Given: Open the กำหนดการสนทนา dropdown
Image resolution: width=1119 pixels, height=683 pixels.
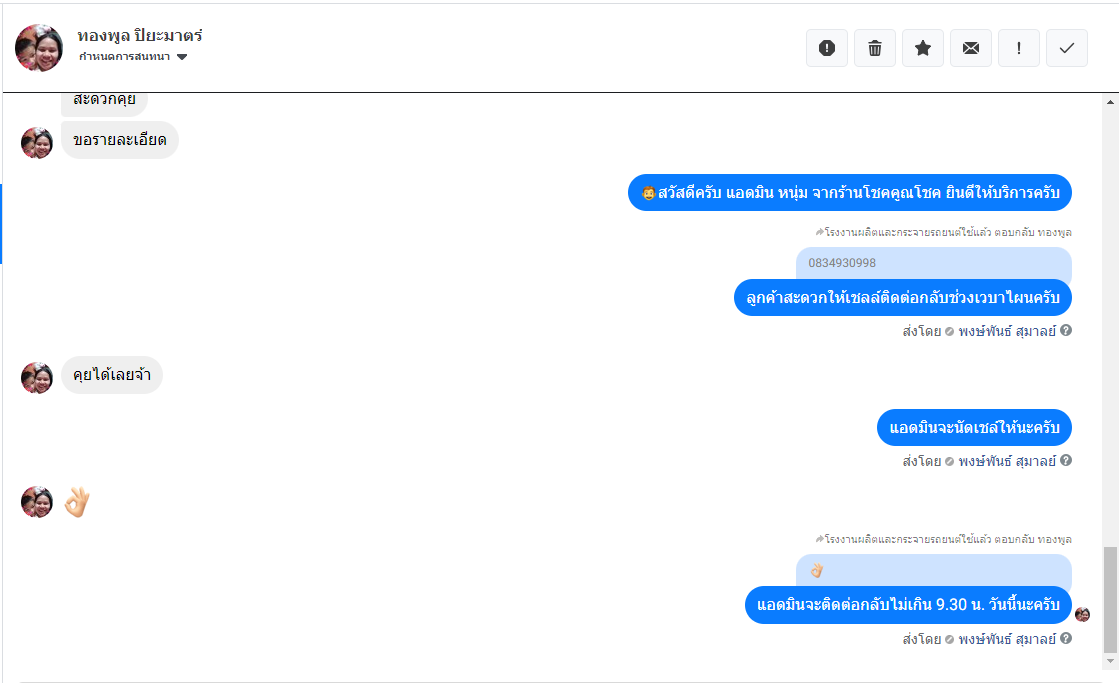Looking at the screenshot, I should tap(133, 56).
